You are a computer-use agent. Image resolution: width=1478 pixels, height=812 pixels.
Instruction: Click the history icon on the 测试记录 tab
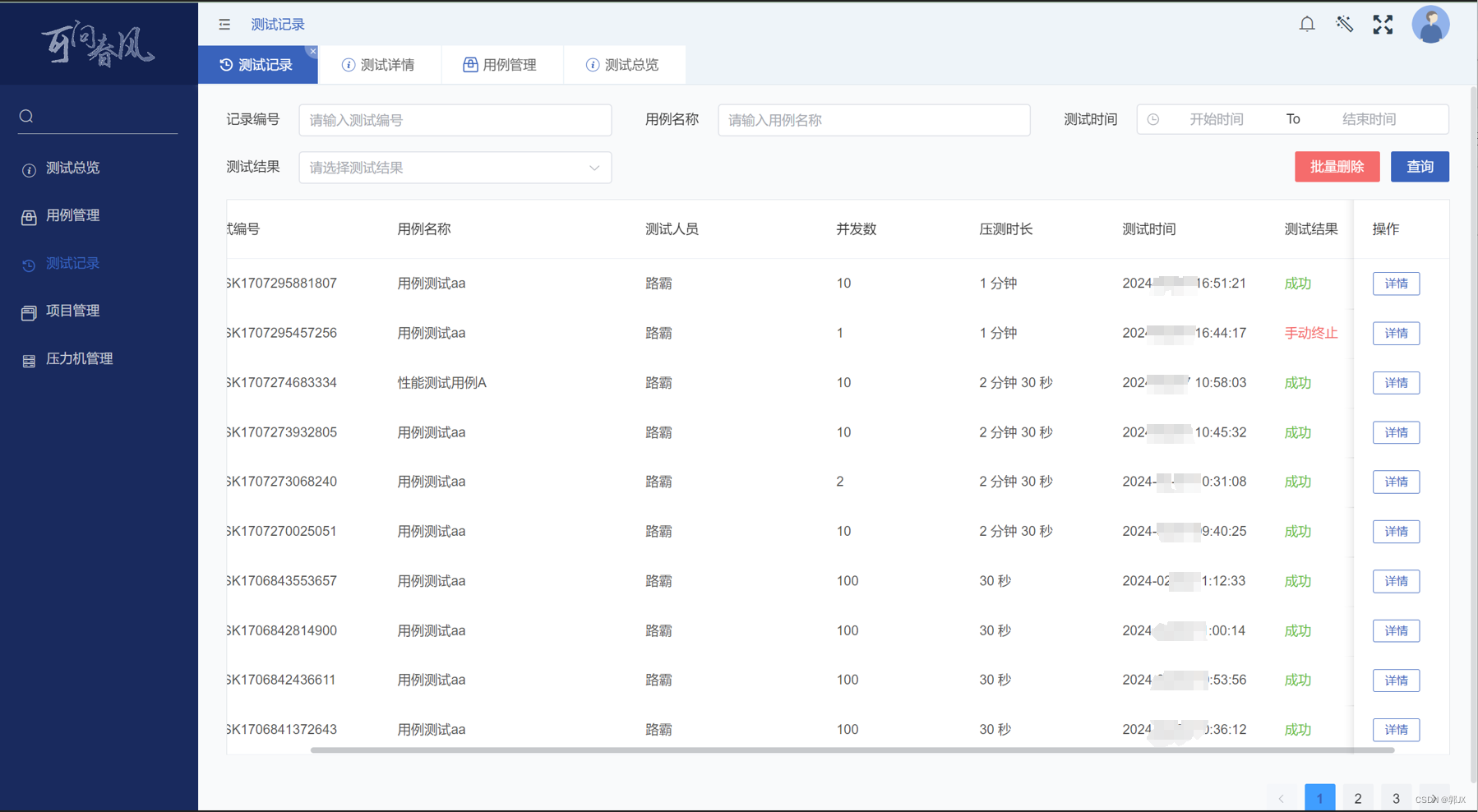(x=226, y=65)
